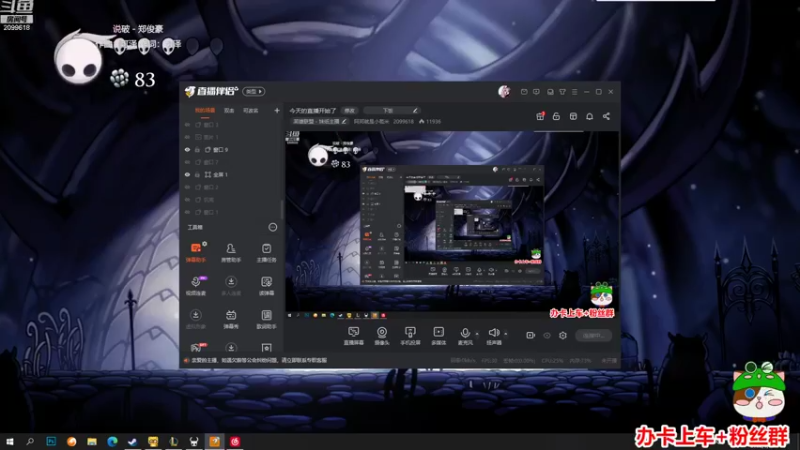Select the 窗口 9 source row
This screenshot has height=450, width=800.
pyautogui.click(x=231, y=149)
